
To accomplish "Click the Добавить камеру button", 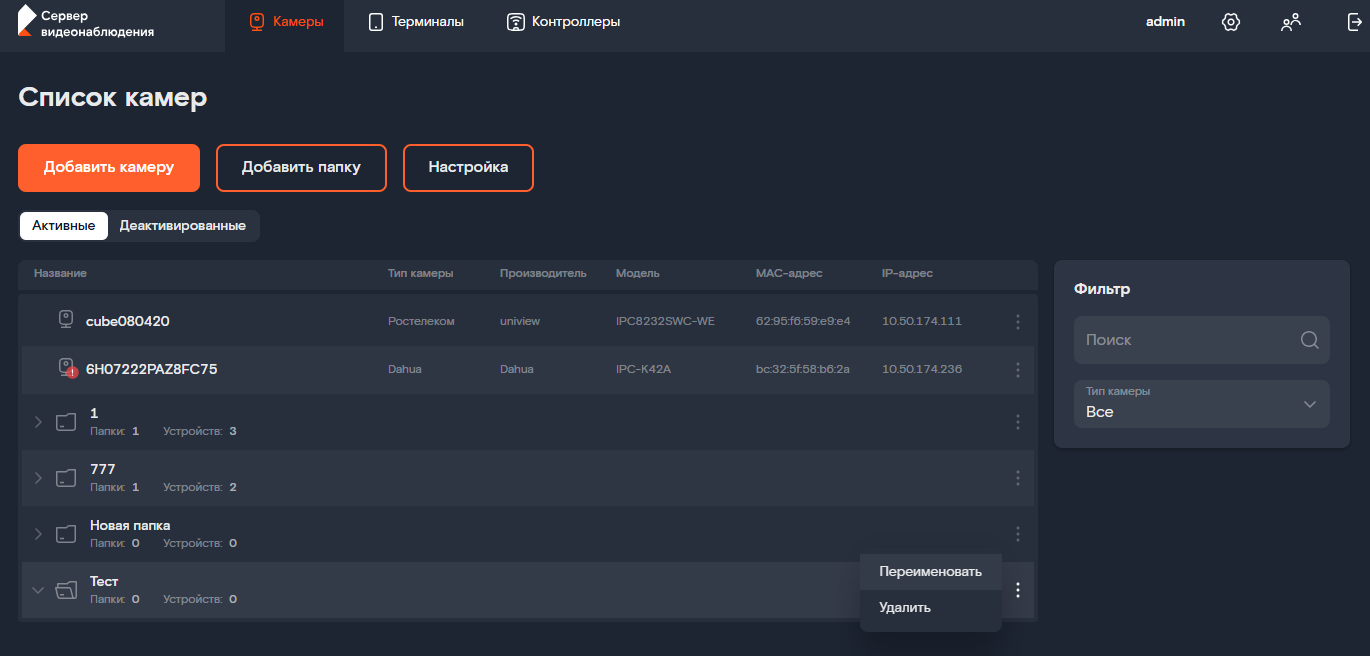I will 109,168.
